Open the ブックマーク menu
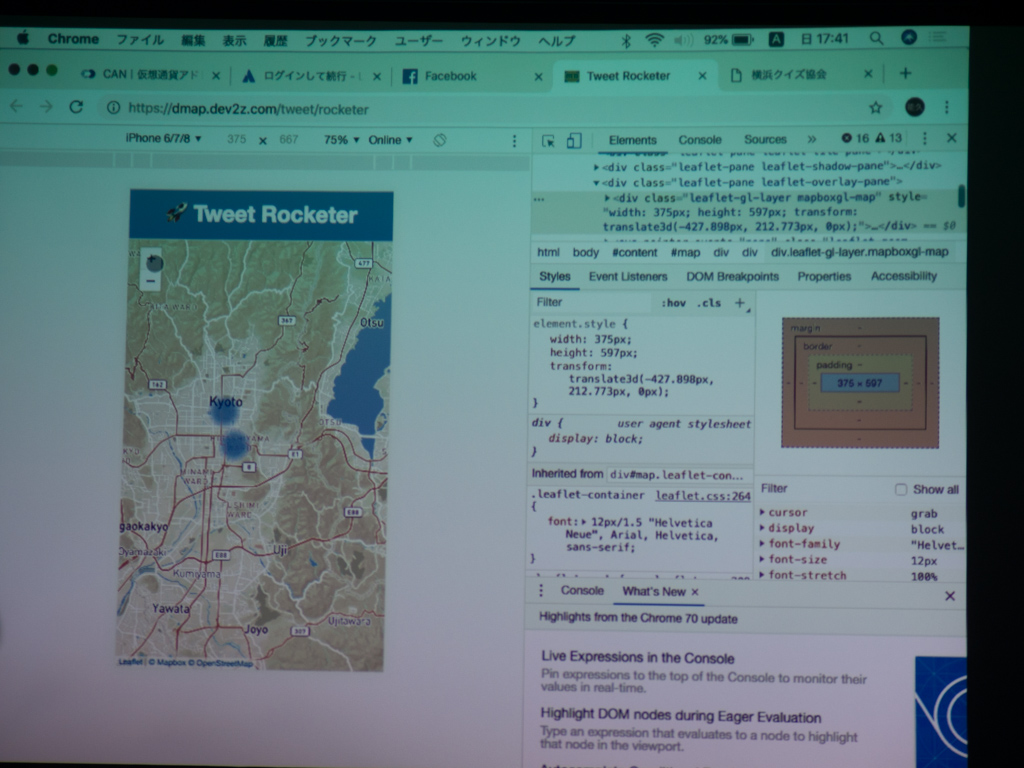This screenshot has height=768, width=1024. [x=341, y=40]
